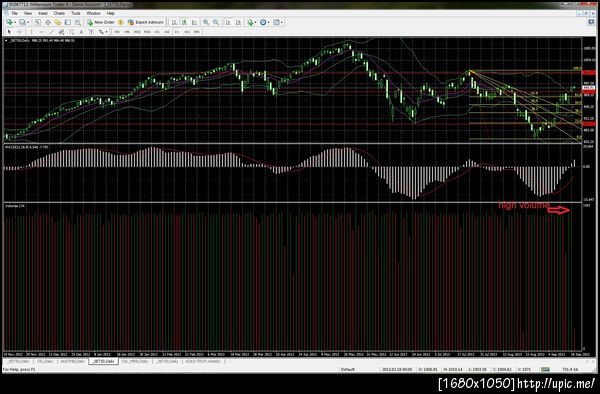
Task: Open the Window menu
Action: (x=93, y=13)
